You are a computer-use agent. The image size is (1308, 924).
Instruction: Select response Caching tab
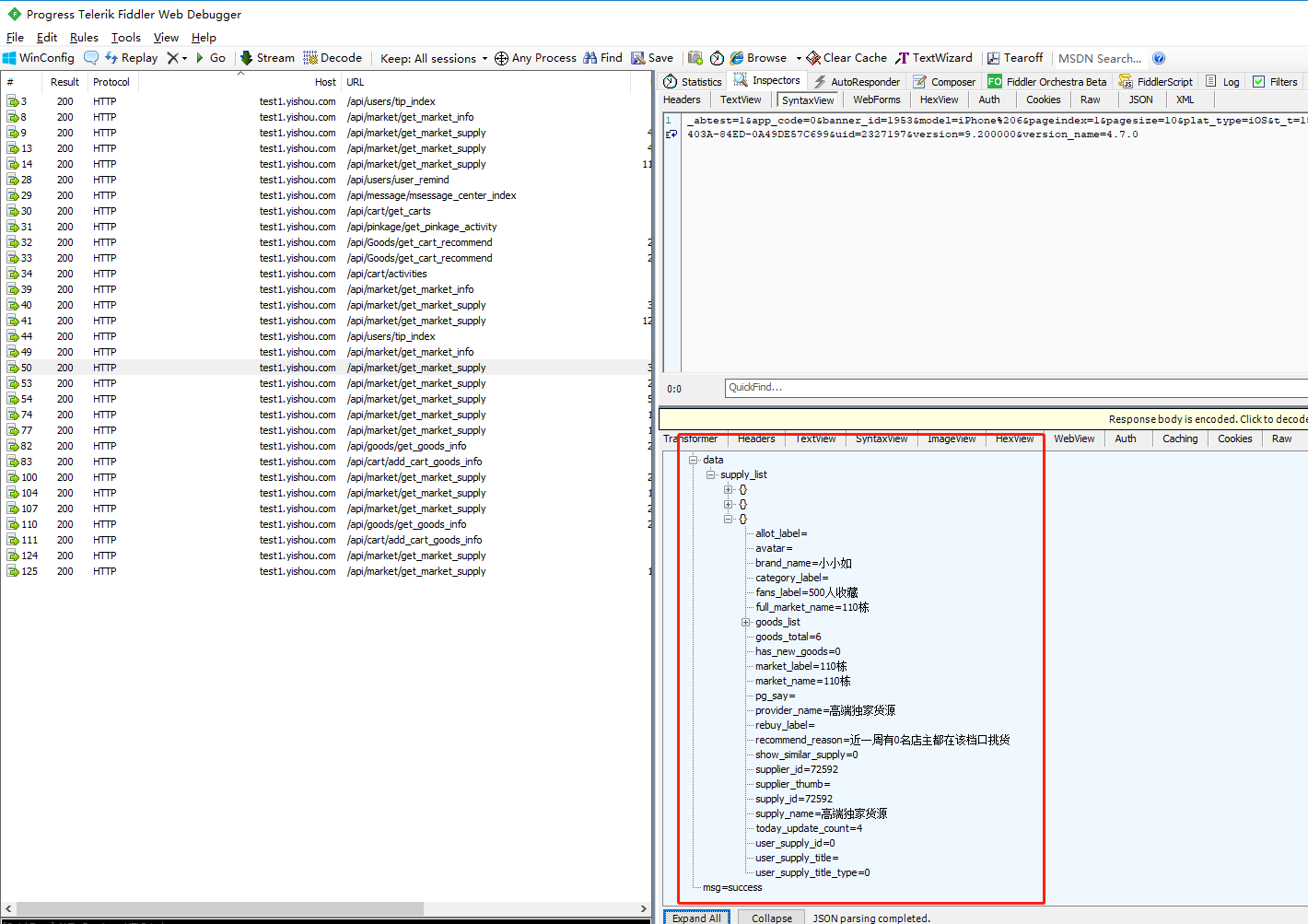pyautogui.click(x=1180, y=439)
